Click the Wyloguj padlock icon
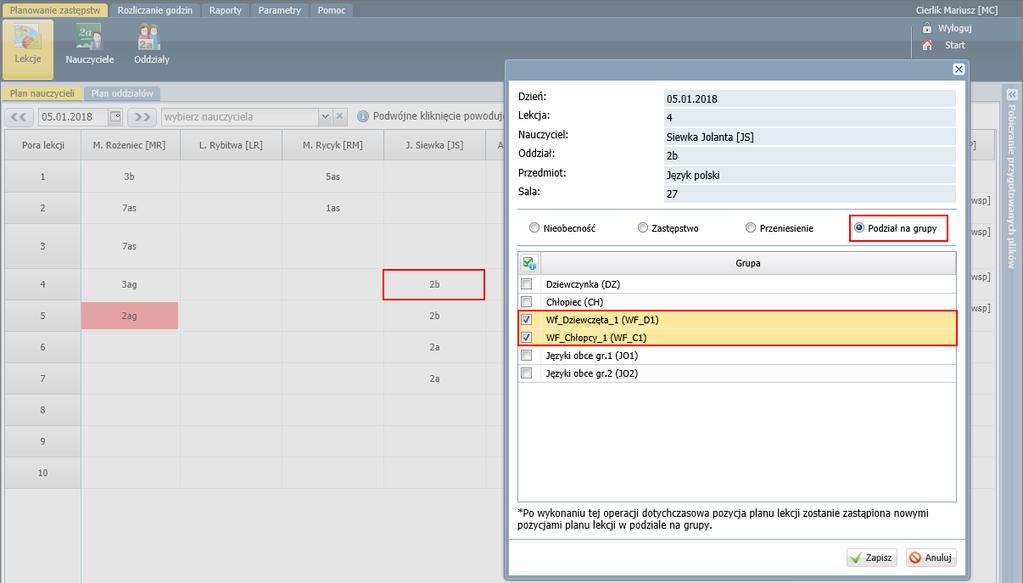The image size is (1023, 583). point(927,28)
